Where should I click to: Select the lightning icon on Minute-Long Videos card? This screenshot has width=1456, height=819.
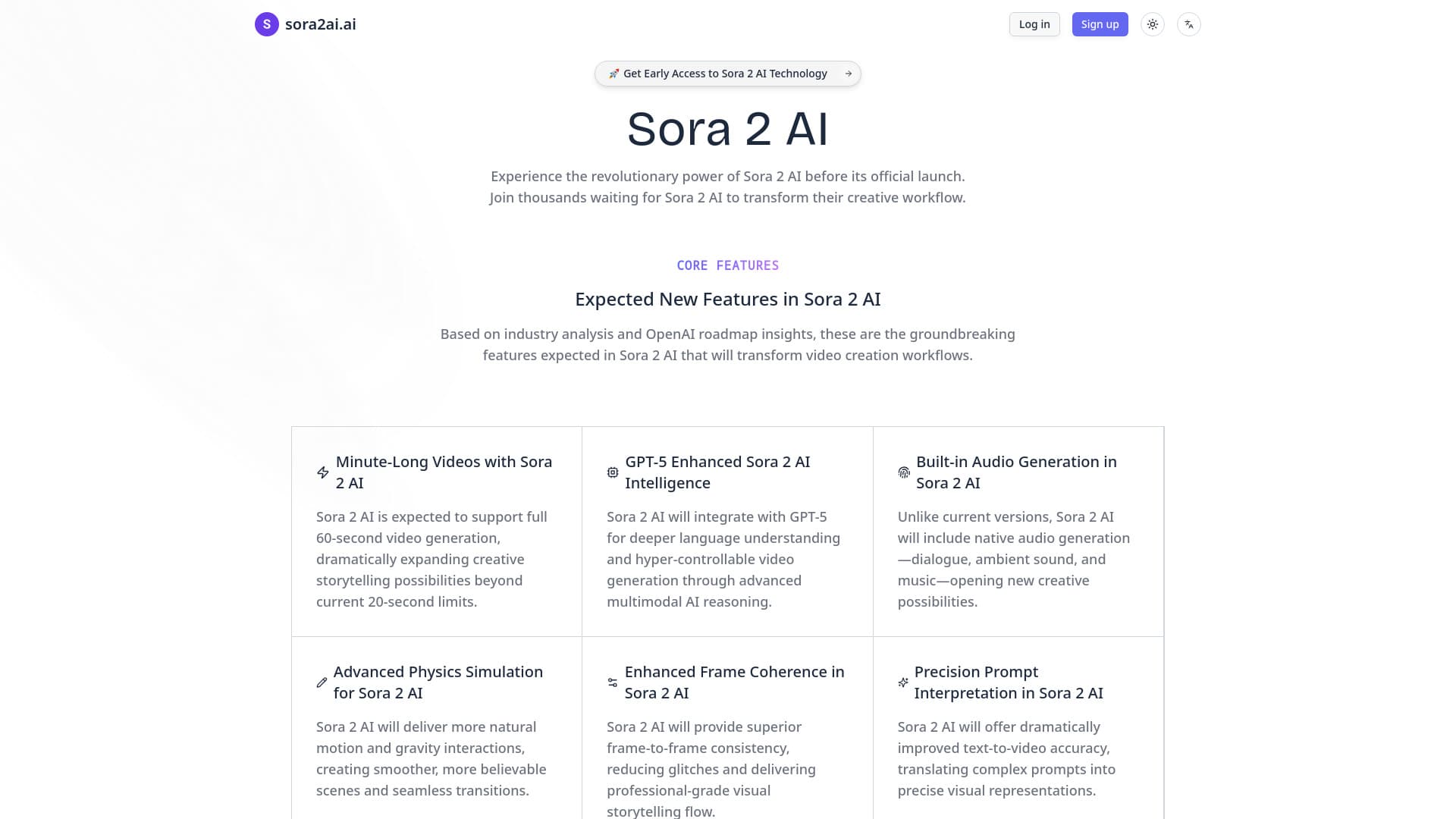(x=322, y=472)
